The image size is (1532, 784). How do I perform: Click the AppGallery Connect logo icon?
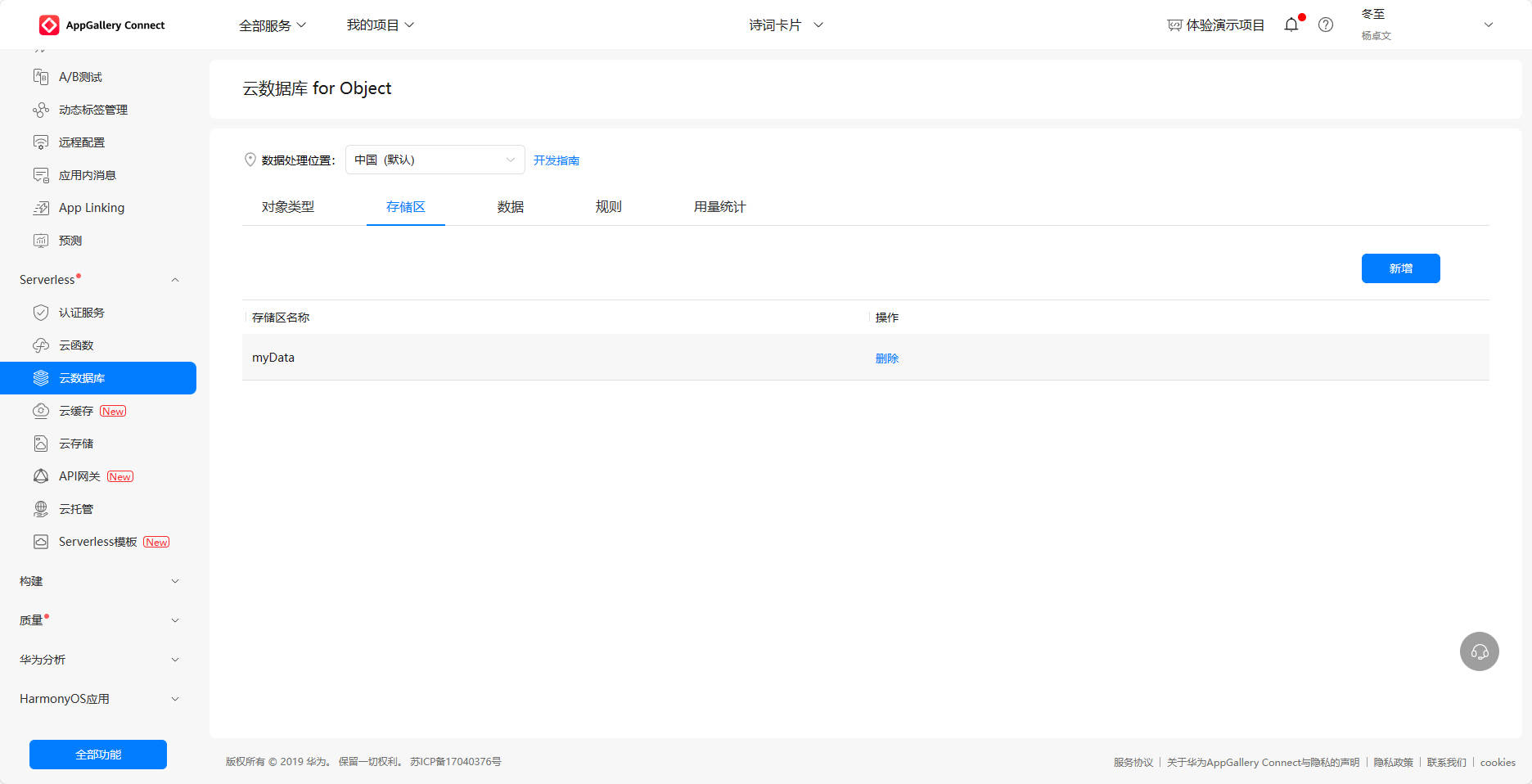[49, 25]
